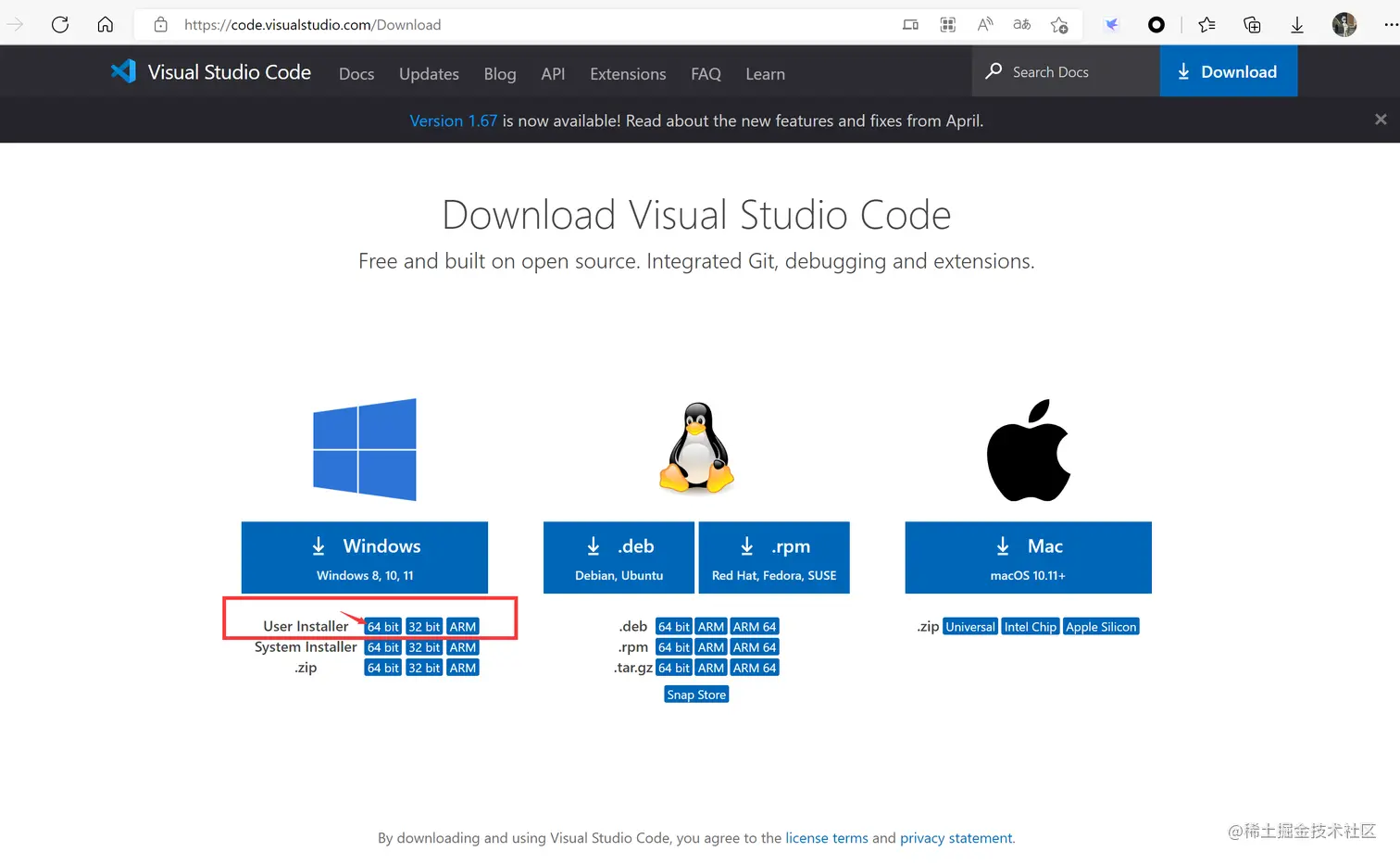Click the blue Download button in the navbar
This screenshot has height=864, width=1400.
[1229, 71]
